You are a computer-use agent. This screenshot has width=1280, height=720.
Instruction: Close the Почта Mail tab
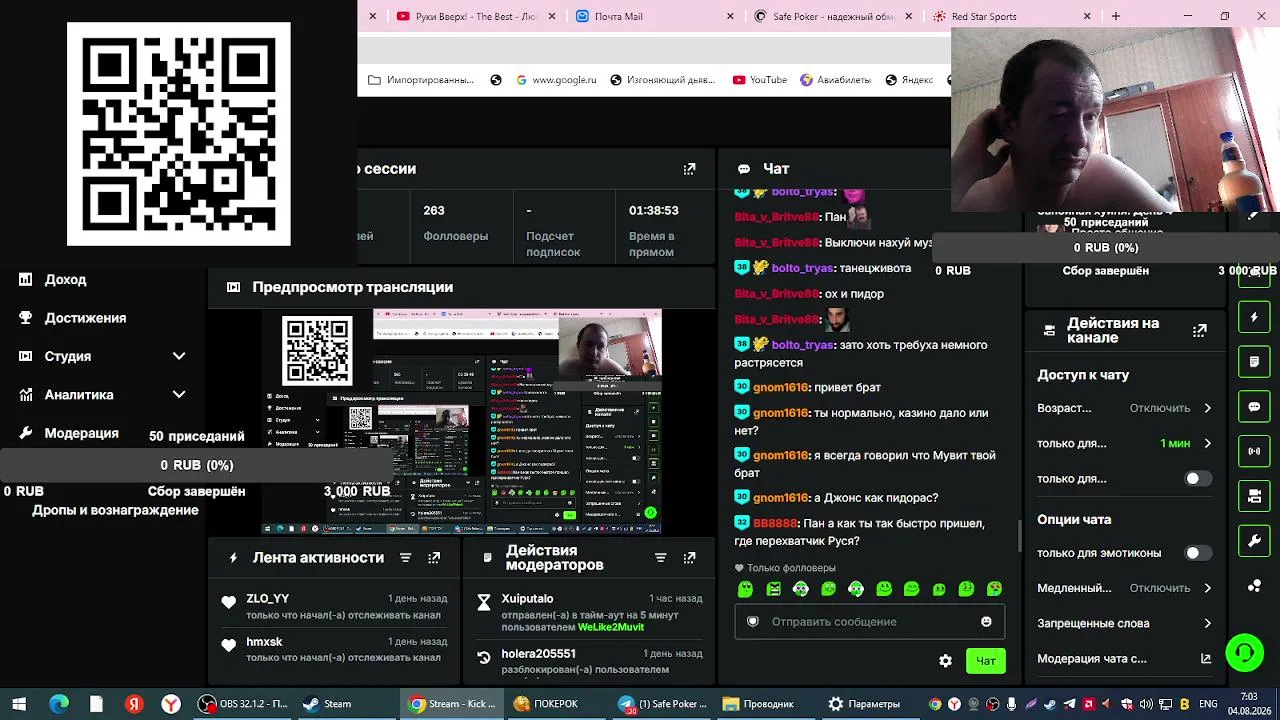coord(730,16)
